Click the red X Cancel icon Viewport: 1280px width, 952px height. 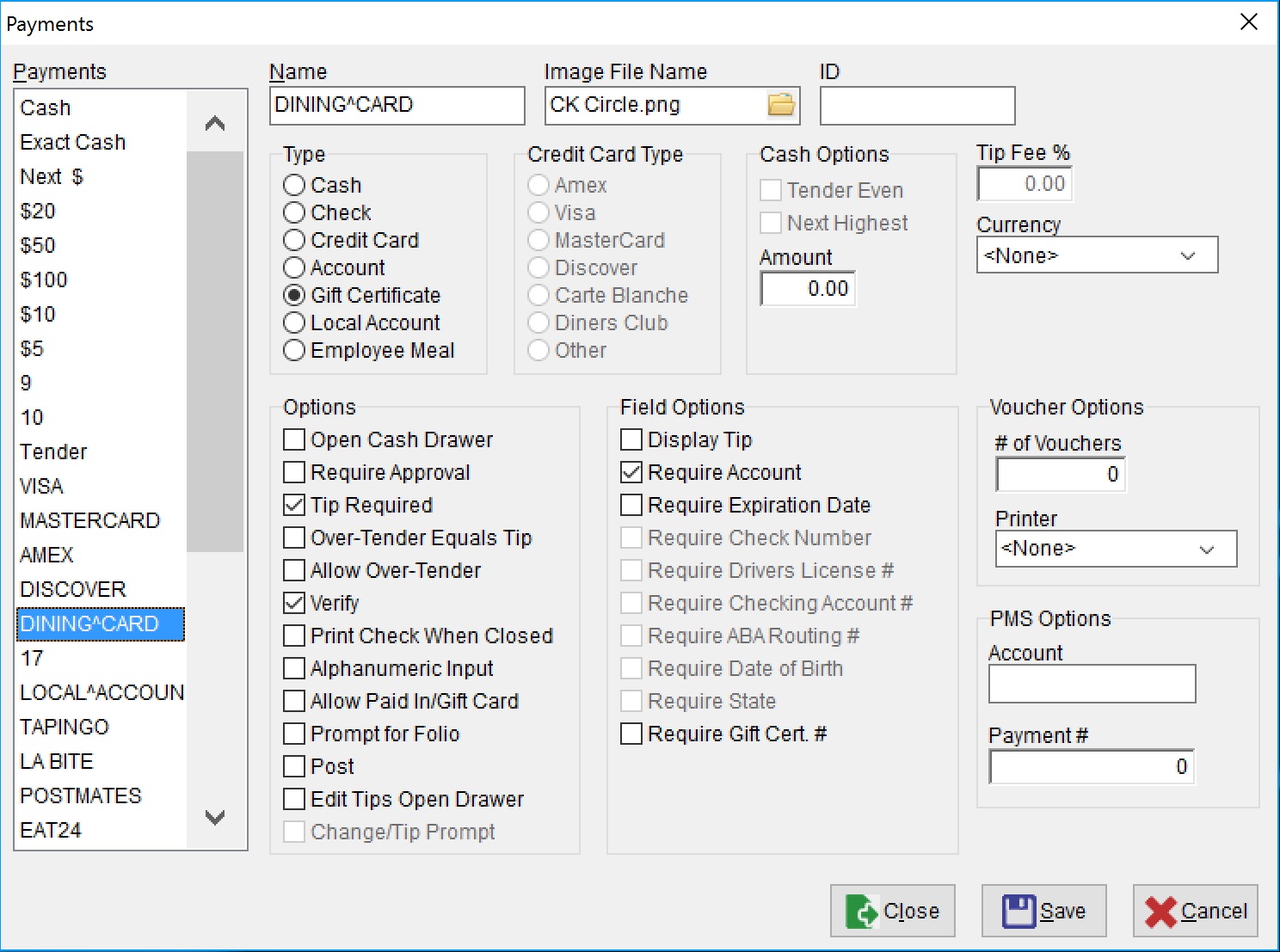[x=1163, y=911]
